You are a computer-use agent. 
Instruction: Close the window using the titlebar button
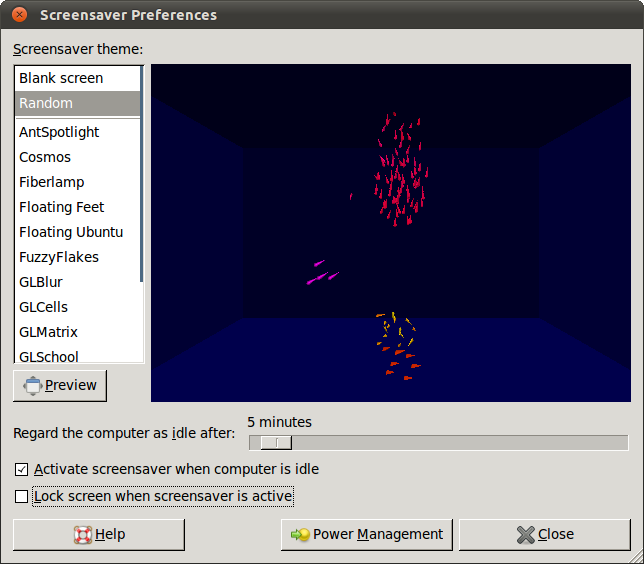20,15
